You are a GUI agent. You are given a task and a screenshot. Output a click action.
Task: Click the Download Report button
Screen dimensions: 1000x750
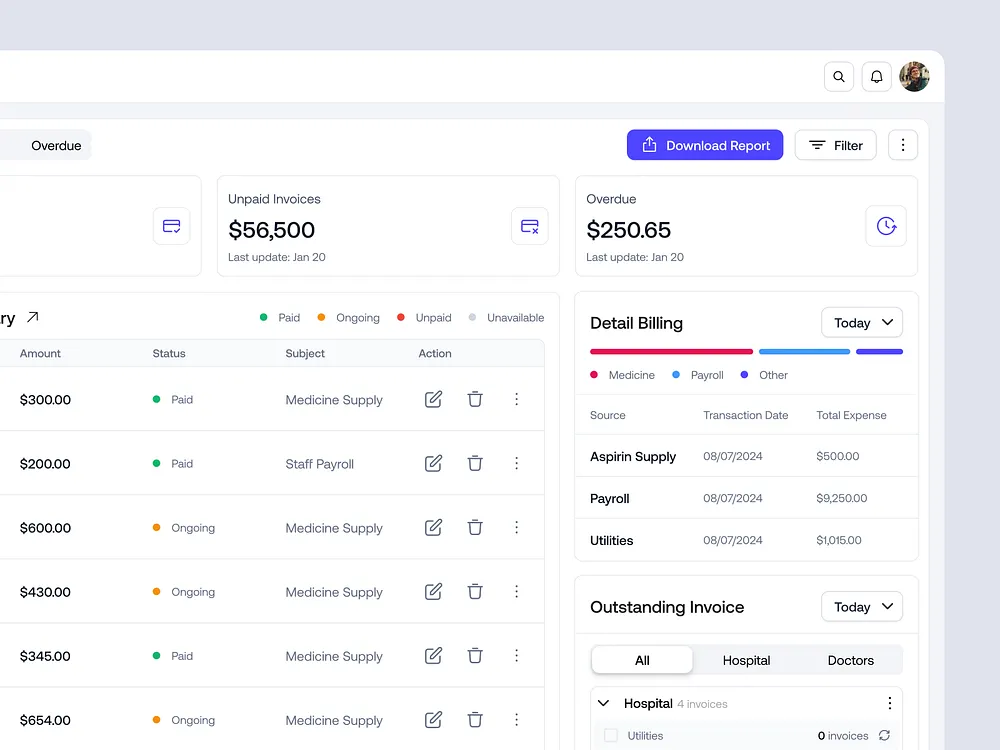pos(705,145)
